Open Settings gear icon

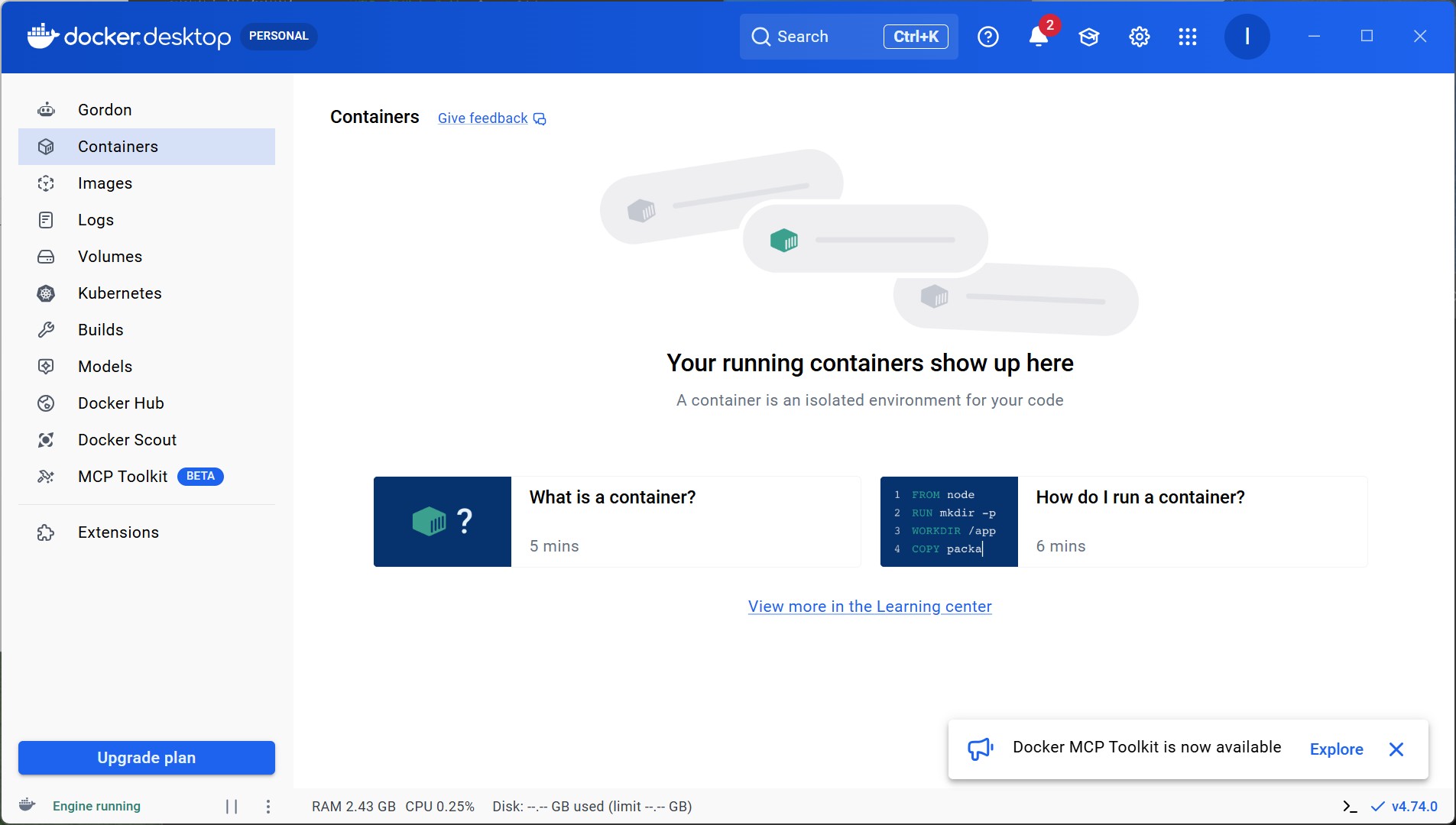click(x=1140, y=37)
